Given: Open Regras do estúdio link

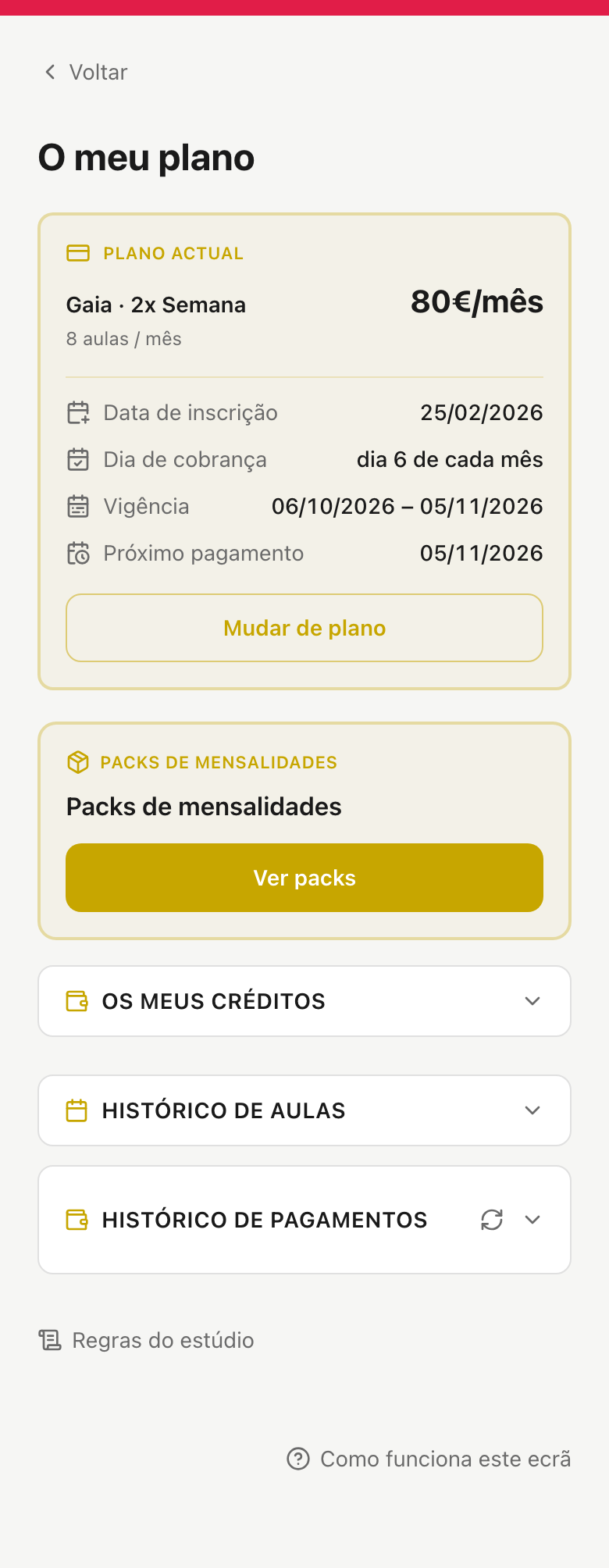Looking at the screenshot, I should (147, 1340).
